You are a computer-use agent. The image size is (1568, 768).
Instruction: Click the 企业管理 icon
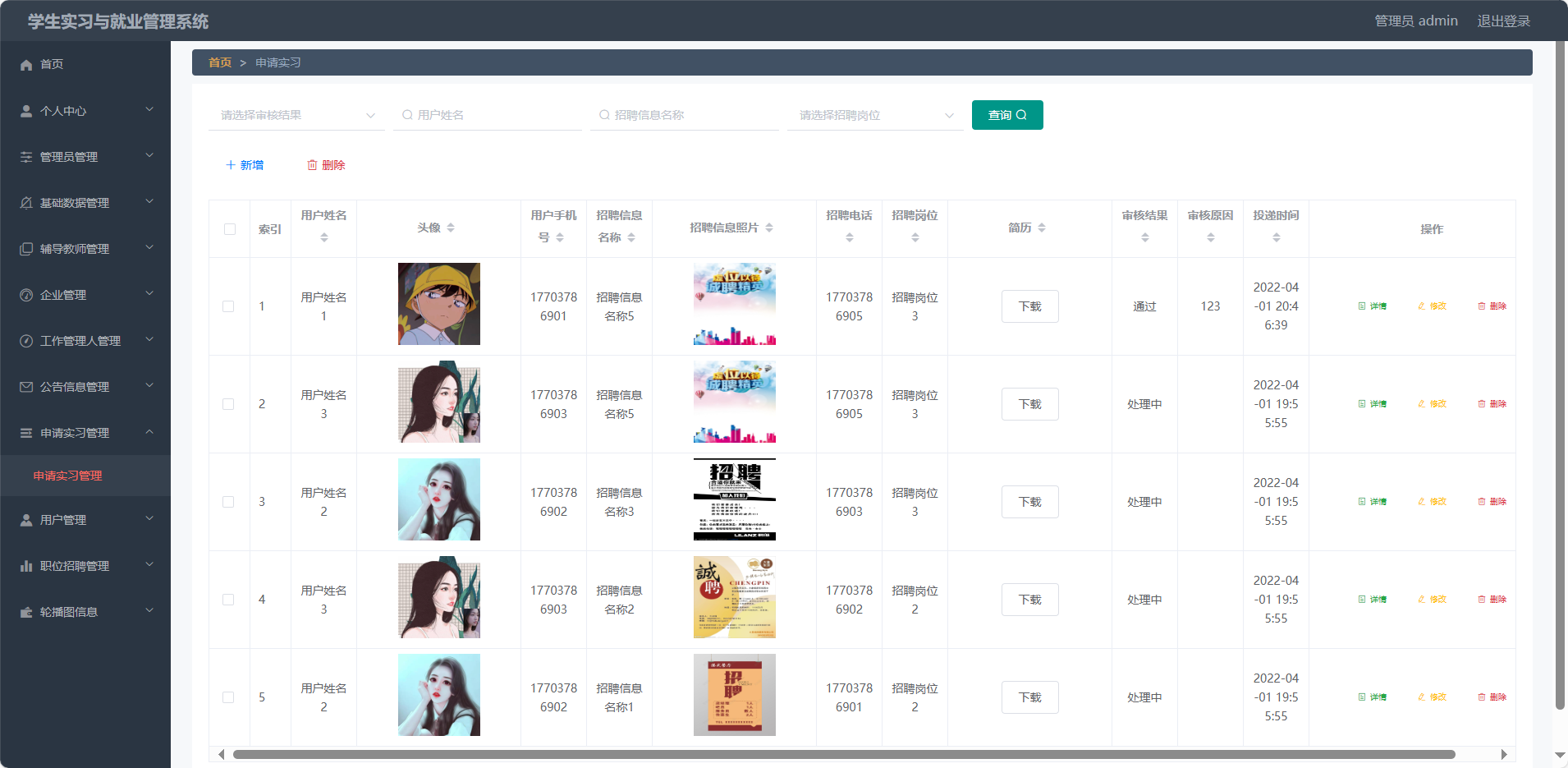pos(26,295)
